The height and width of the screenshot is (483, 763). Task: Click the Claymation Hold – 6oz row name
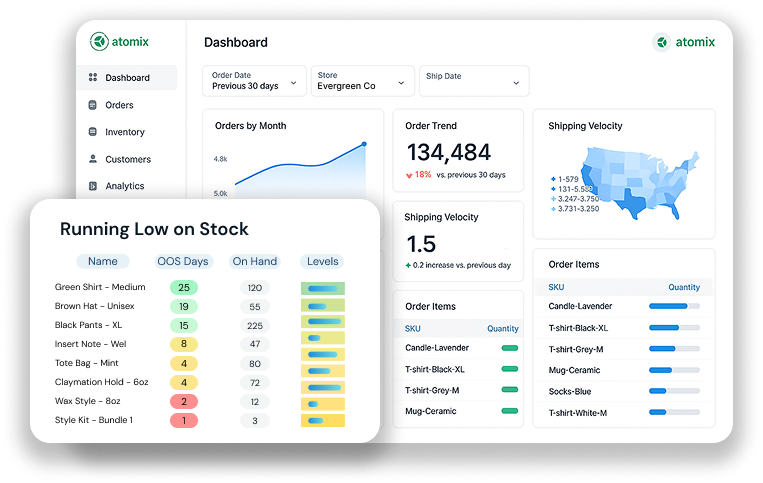(x=101, y=382)
